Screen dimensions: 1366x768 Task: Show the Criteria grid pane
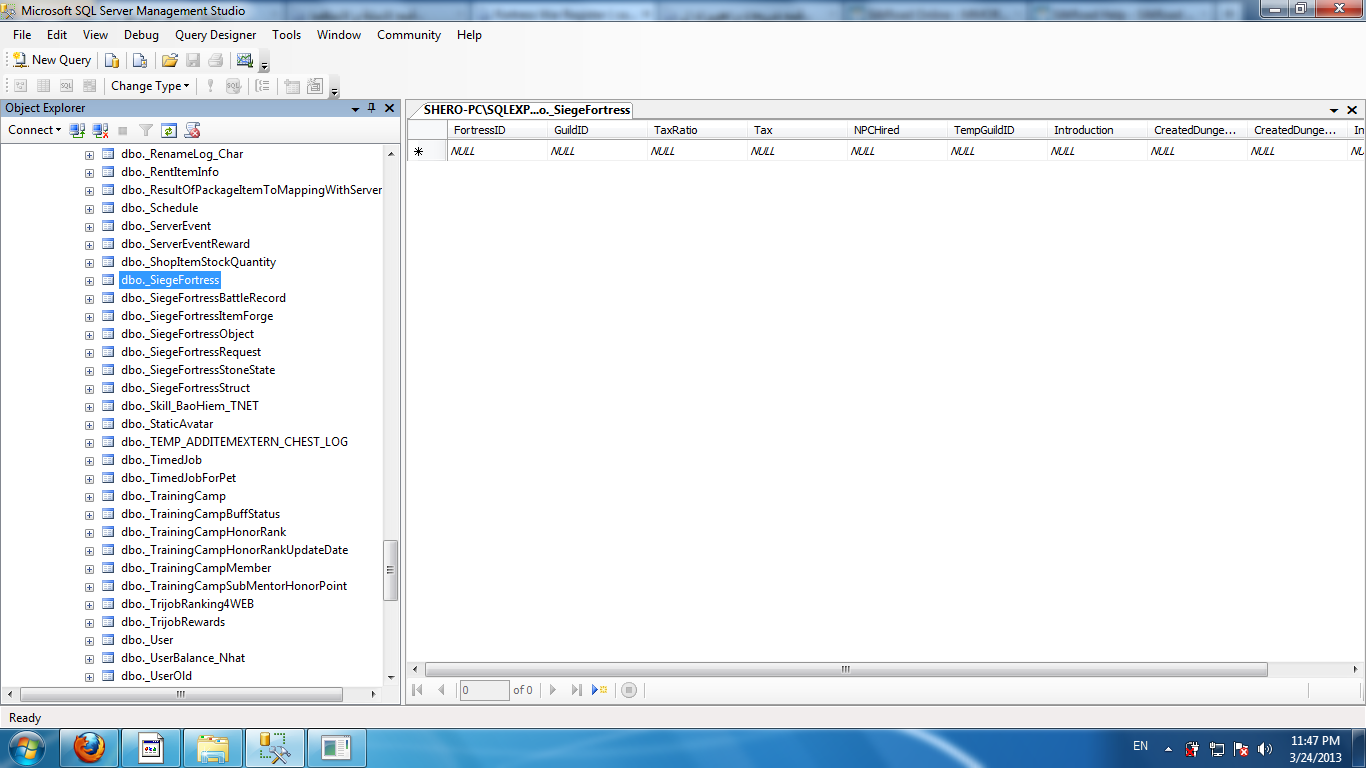[43, 86]
